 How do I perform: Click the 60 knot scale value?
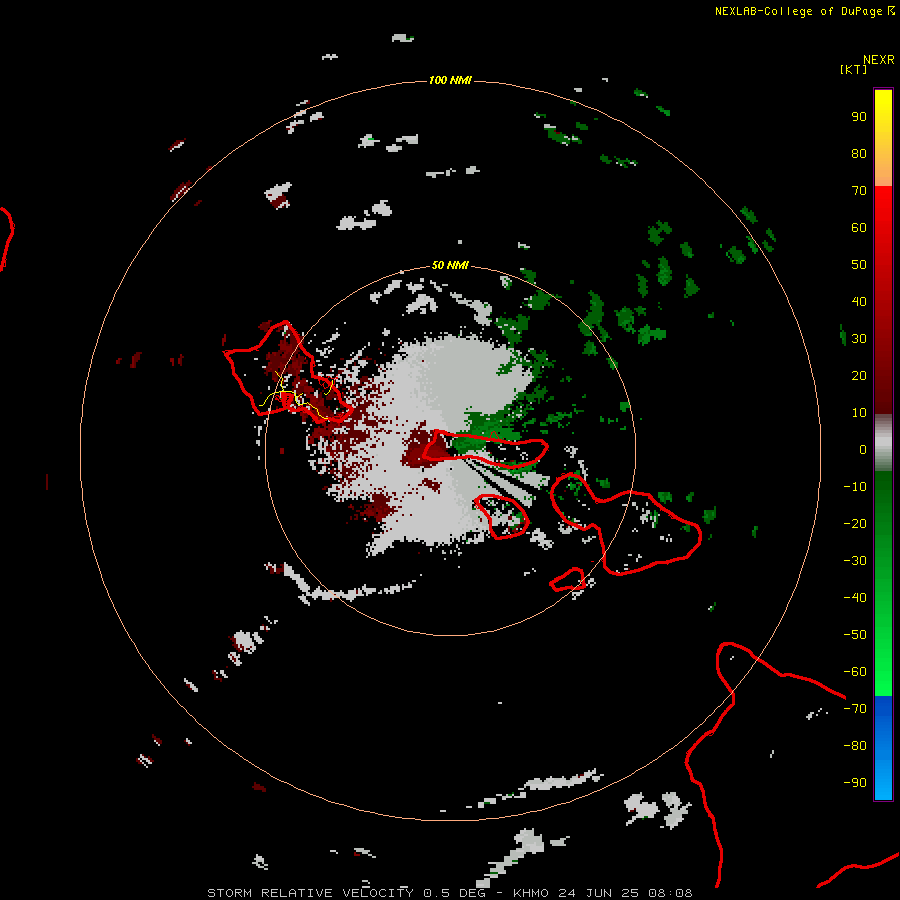click(x=859, y=228)
